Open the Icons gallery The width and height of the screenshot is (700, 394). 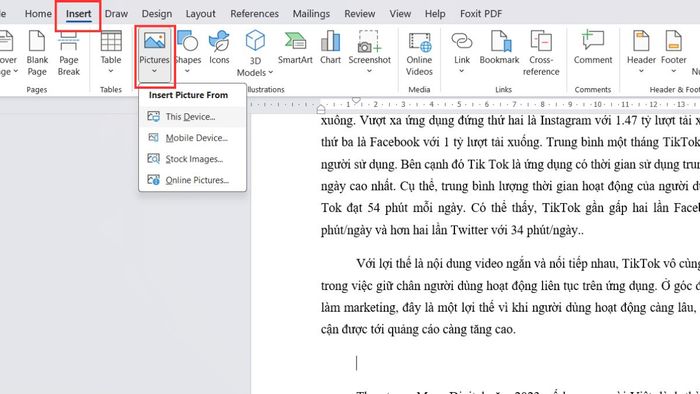coord(219,46)
